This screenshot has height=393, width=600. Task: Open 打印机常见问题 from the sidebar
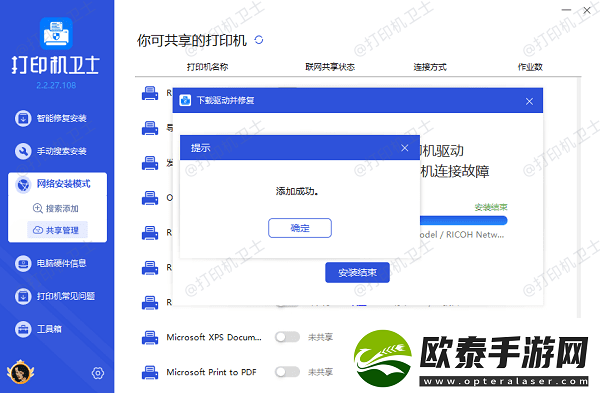(55, 296)
